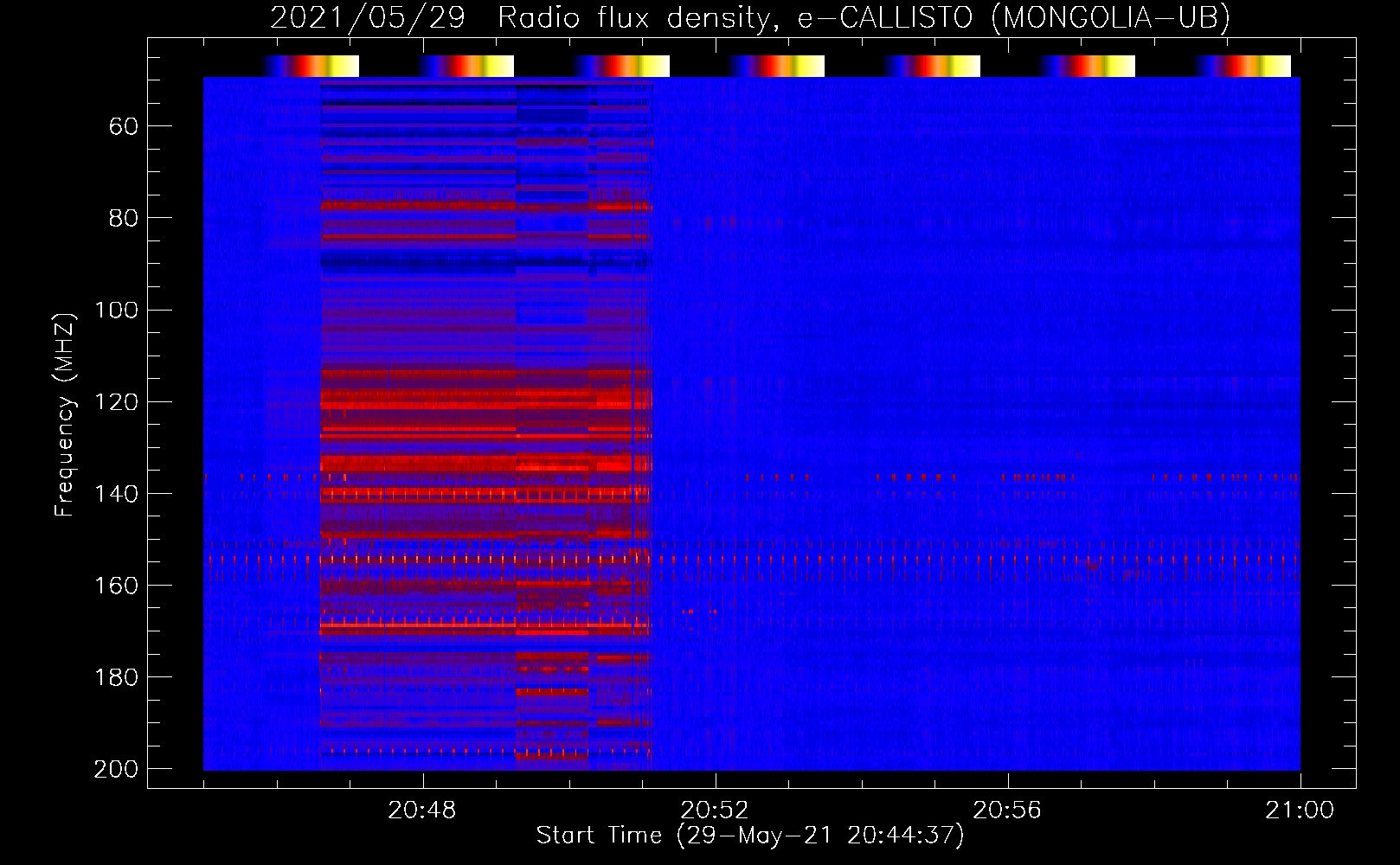Click the middle (fourth) color scale bar
Screen dimensions: 1400x865
[x=776, y=66]
